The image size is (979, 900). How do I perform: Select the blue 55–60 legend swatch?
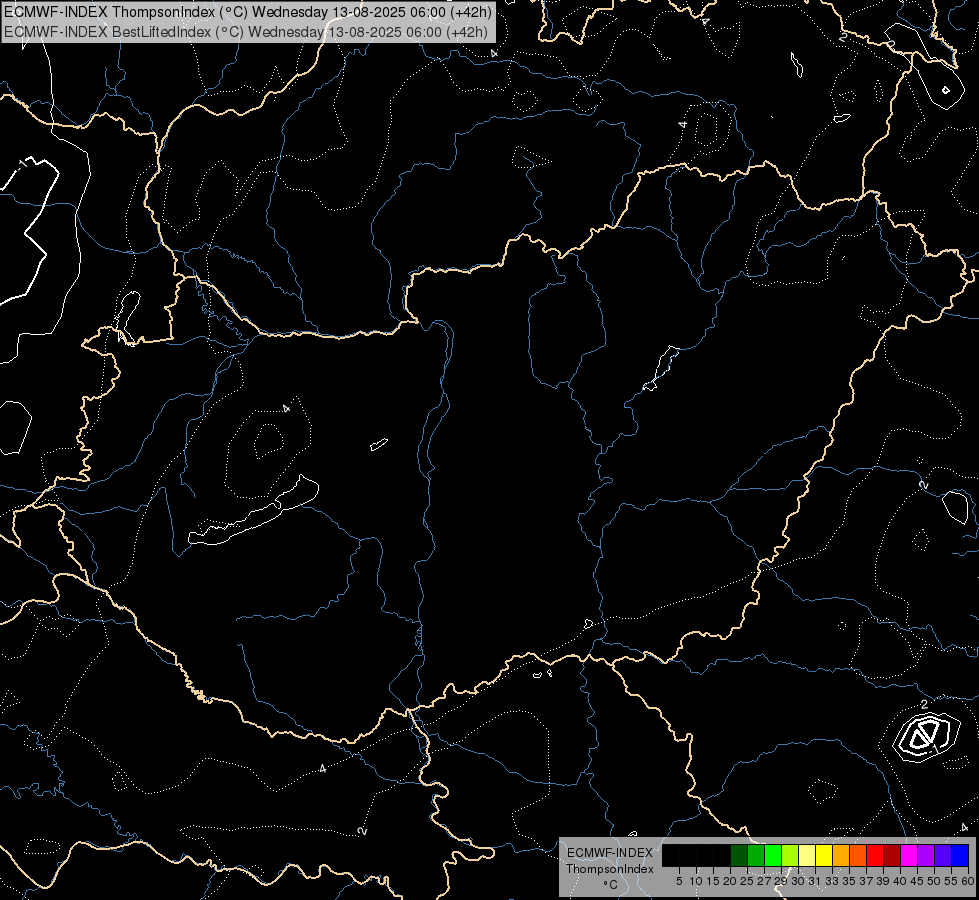click(960, 856)
